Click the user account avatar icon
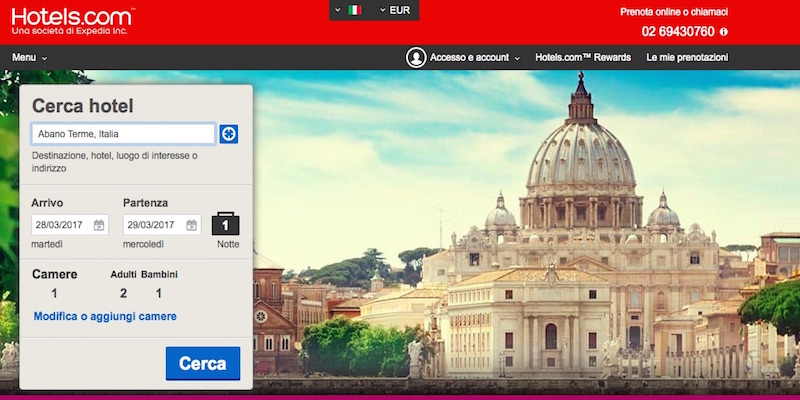The image size is (800, 400). [x=416, y=58]
